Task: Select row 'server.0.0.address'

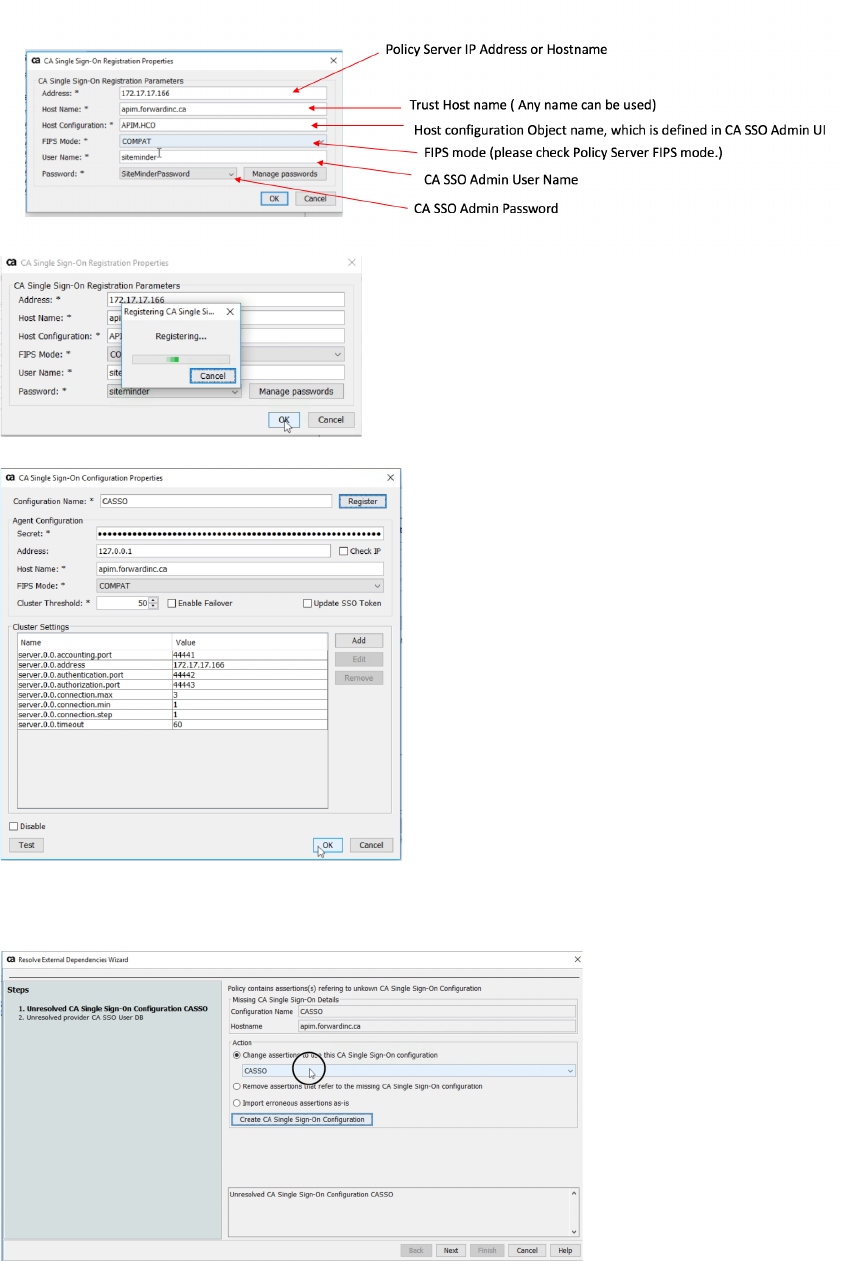Action: pos(172,664)
